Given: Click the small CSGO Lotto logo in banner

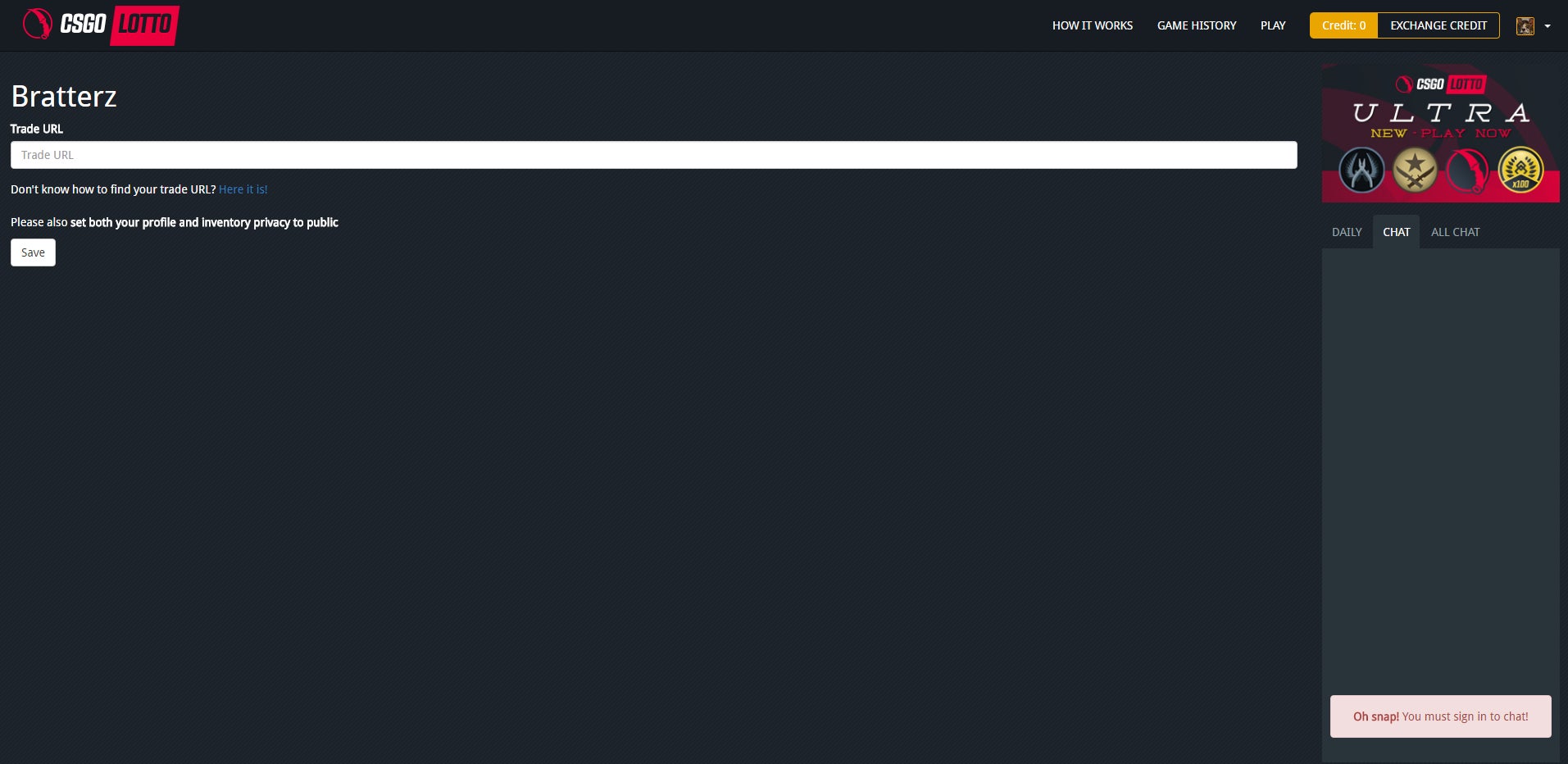Looking at the screenshot, I should (x=1440, y=84).
